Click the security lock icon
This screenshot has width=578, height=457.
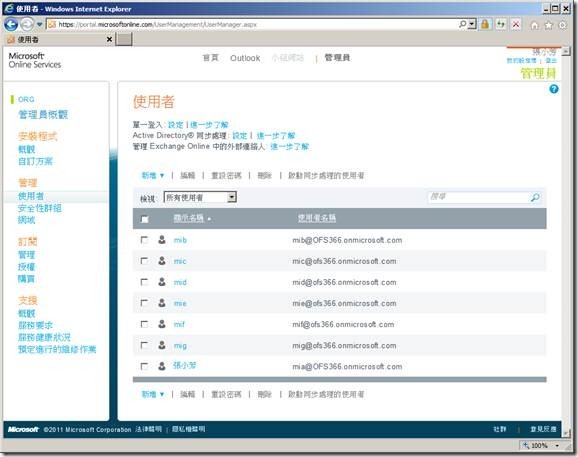(x=485, y=24)
